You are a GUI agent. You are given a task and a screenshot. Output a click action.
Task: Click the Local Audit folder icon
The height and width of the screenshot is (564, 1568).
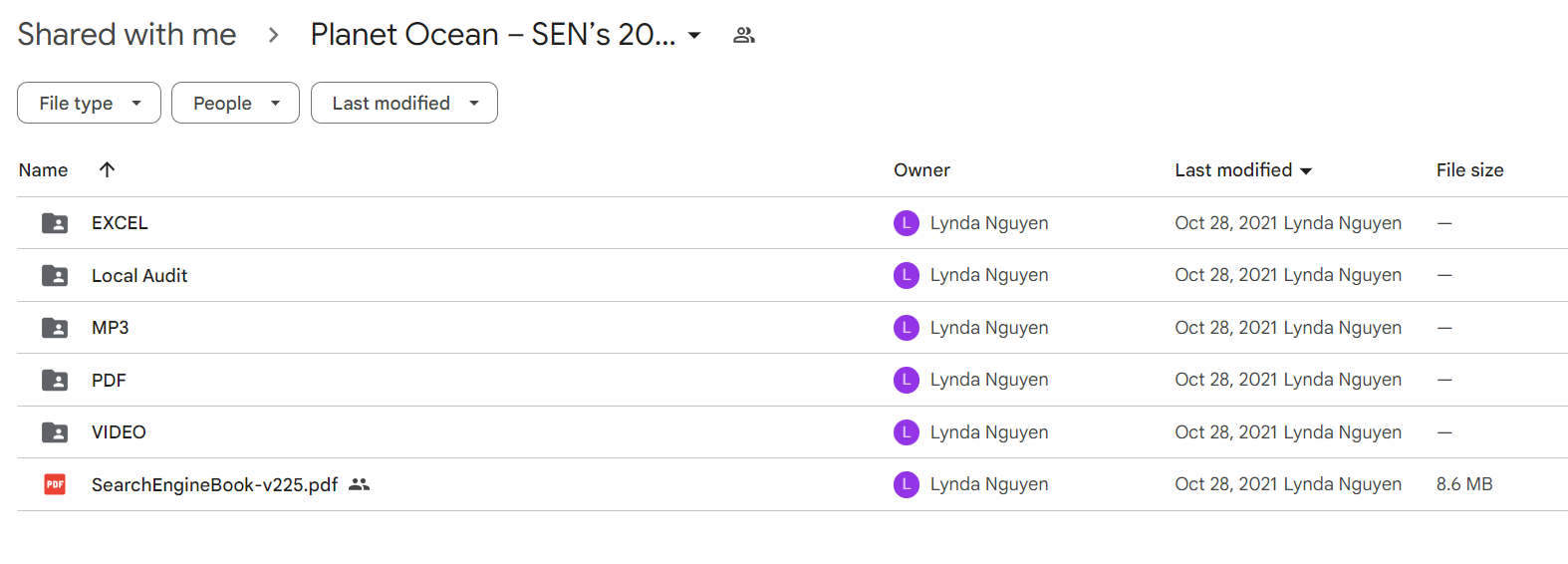pos(55,276)
